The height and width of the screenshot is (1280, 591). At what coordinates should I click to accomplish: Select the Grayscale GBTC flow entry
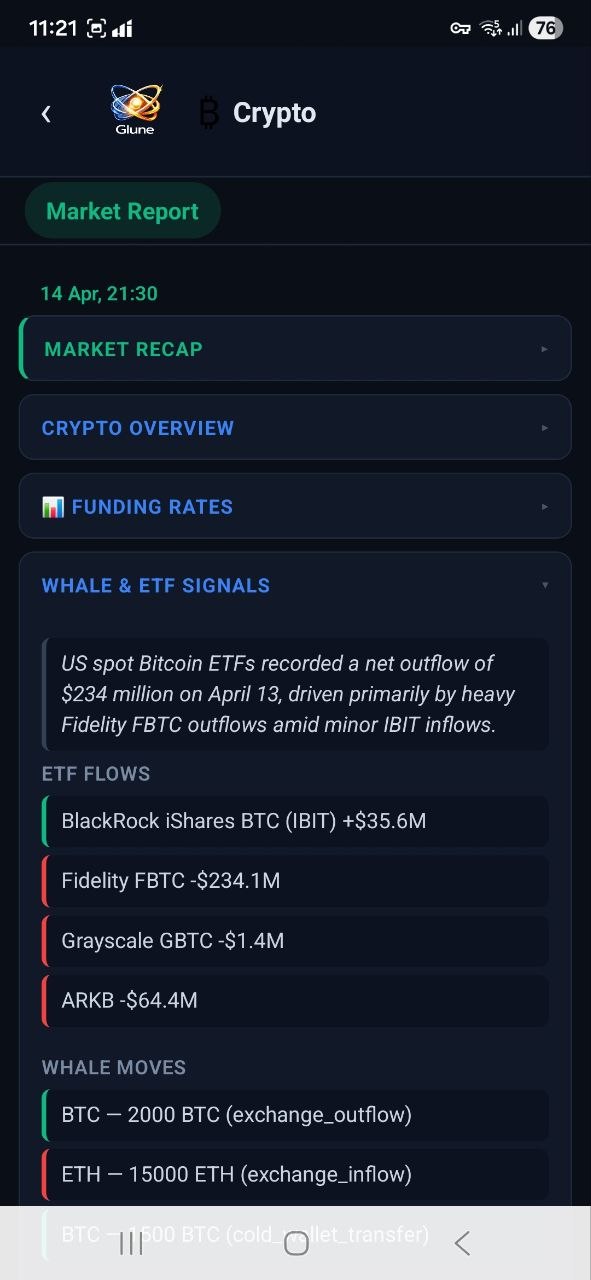tap(295, 941)
